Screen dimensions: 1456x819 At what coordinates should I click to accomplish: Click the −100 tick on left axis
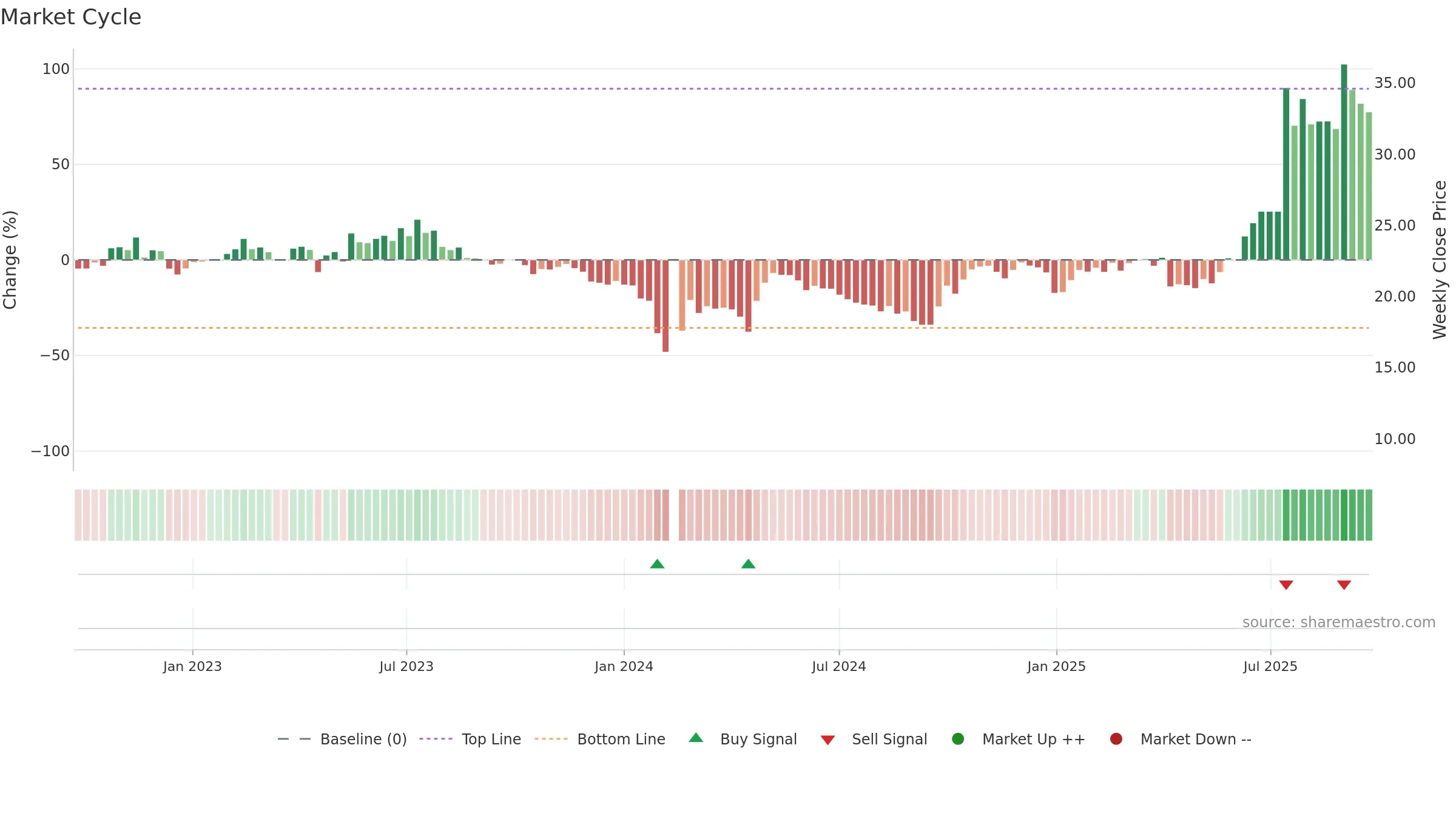(50, 451)
